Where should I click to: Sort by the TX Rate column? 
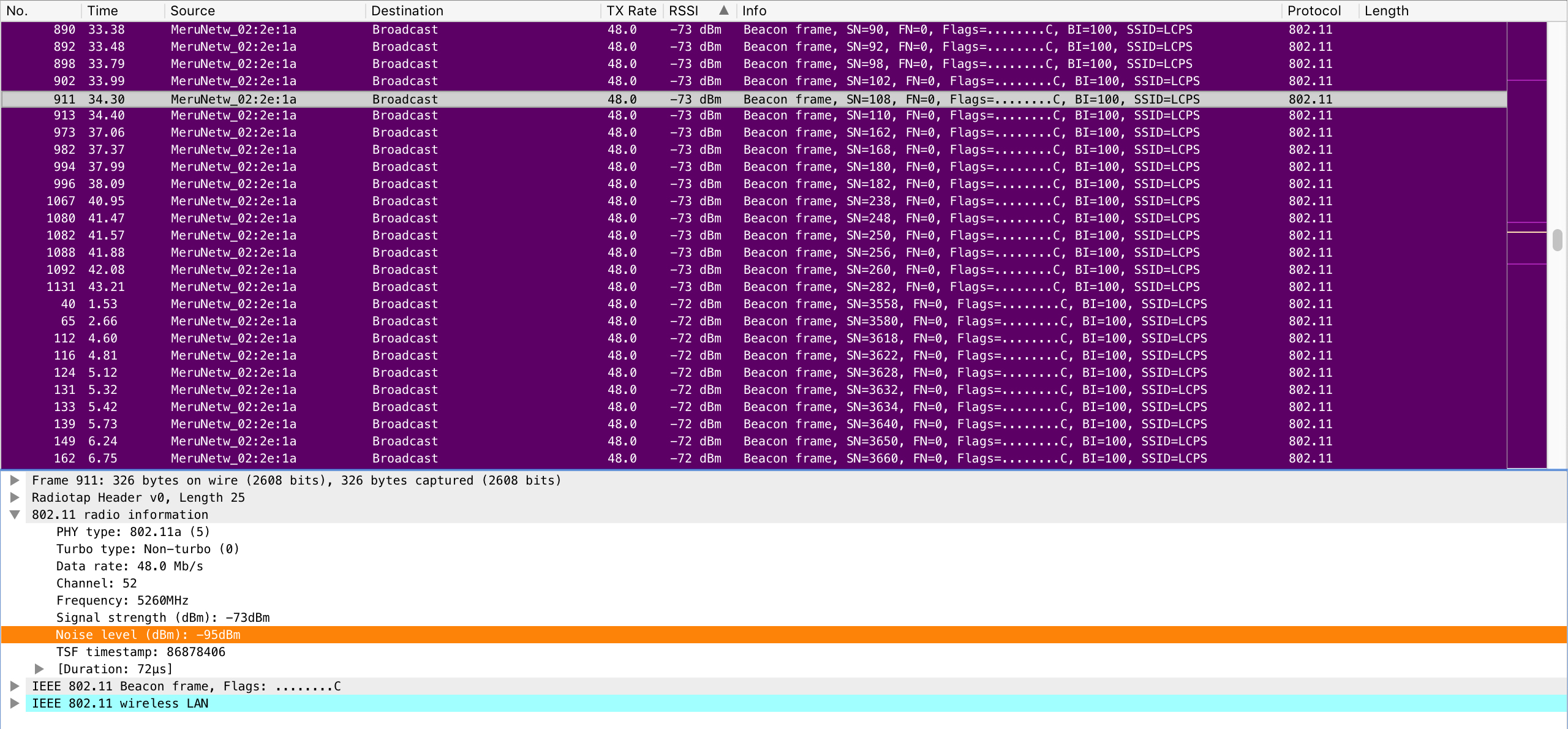pos(631,10)
